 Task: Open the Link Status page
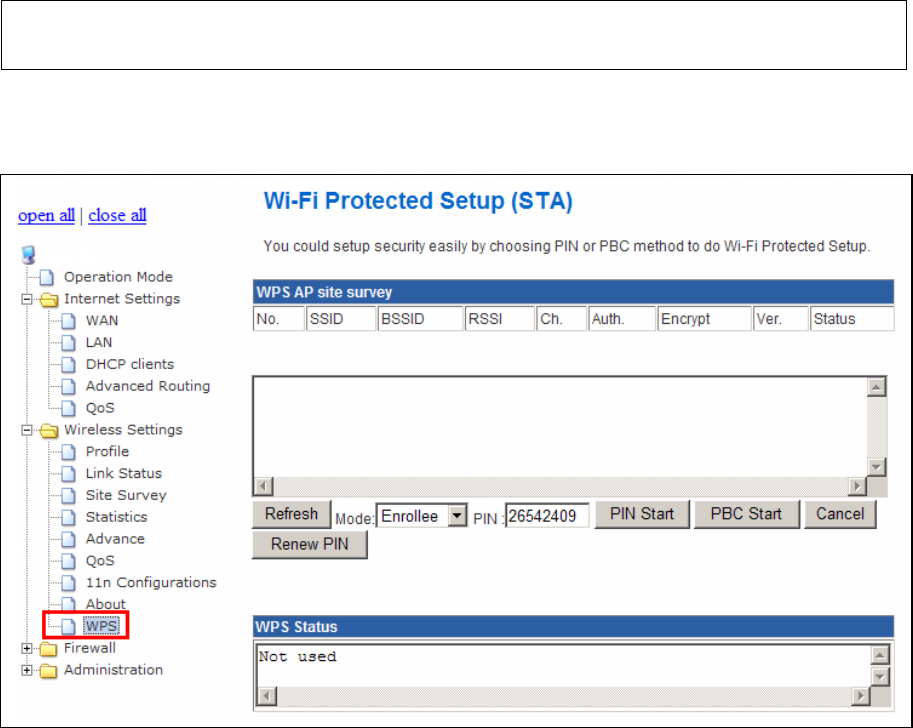pyautogui.click(x=123, y=473)
